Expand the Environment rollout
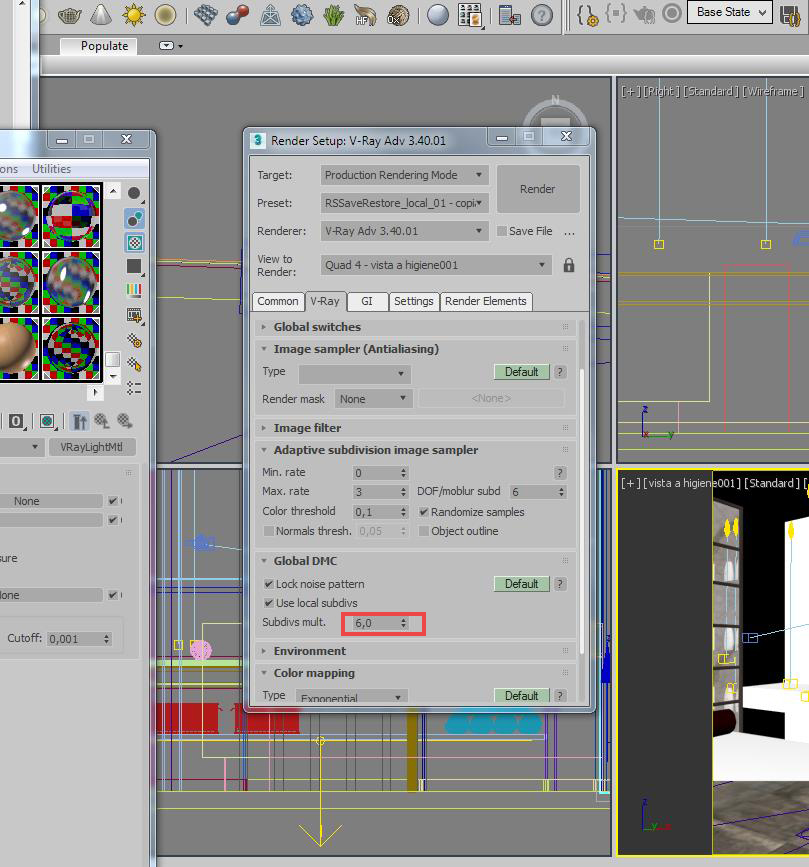The image size is (809, 867). tap(310, 651)
